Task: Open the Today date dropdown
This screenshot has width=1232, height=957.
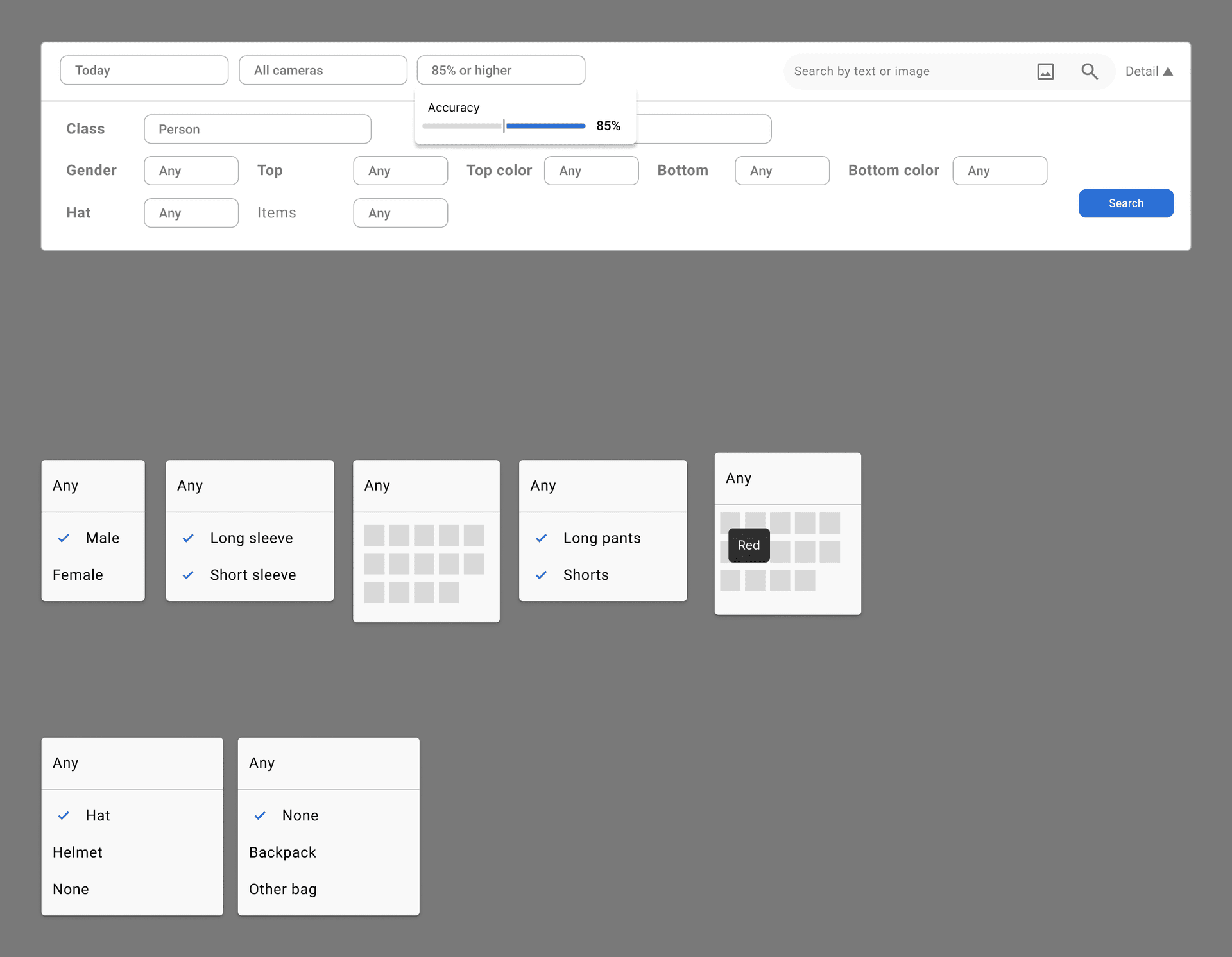Action: click(x=144, y=71)
